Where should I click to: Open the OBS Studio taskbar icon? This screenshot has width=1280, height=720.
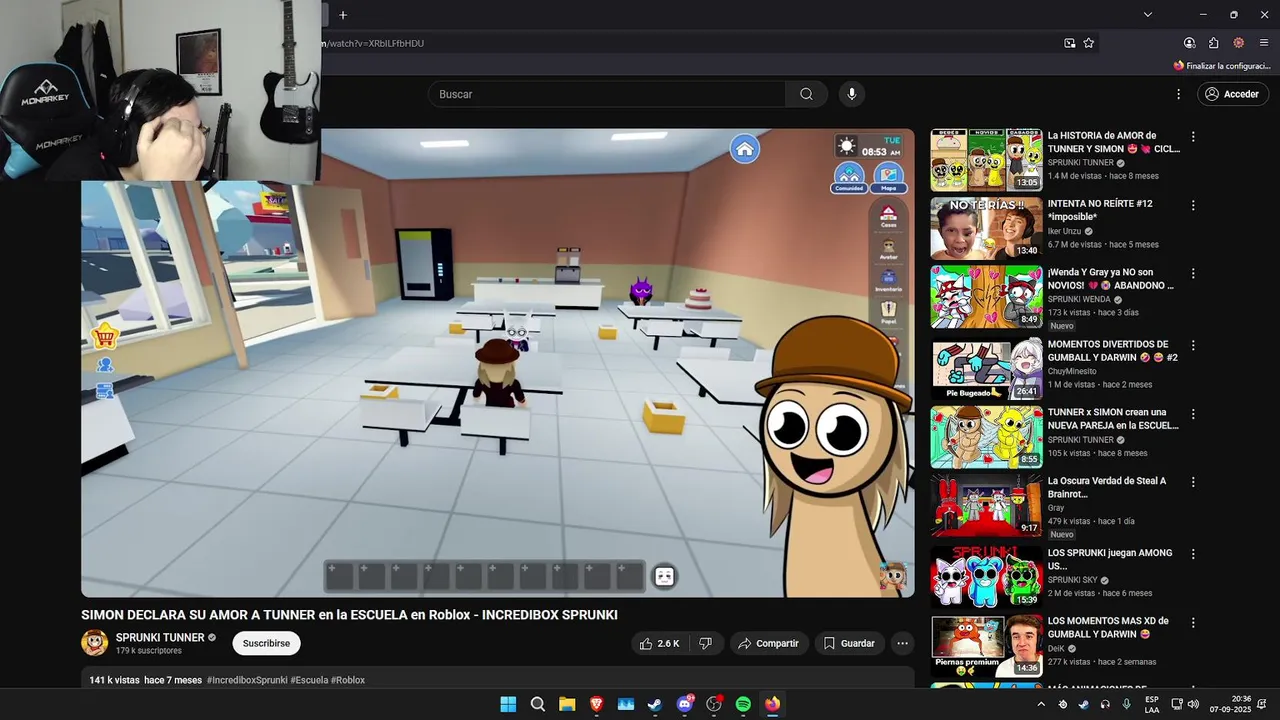coord(714,704)
